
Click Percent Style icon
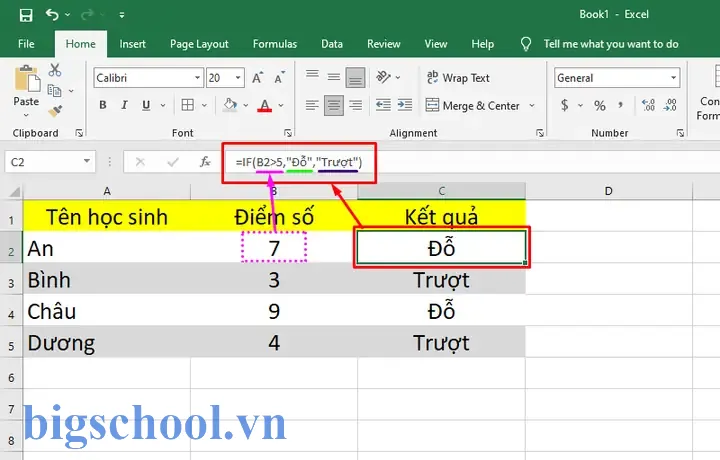(x=600, y=106)
